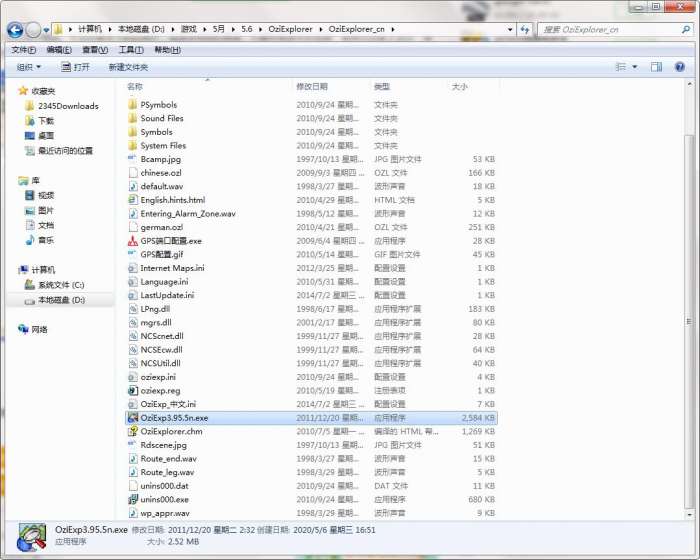Select the Symbols folder icon
Image resolution: width=700 pixels, height=560 pixels.
[133, 132]
